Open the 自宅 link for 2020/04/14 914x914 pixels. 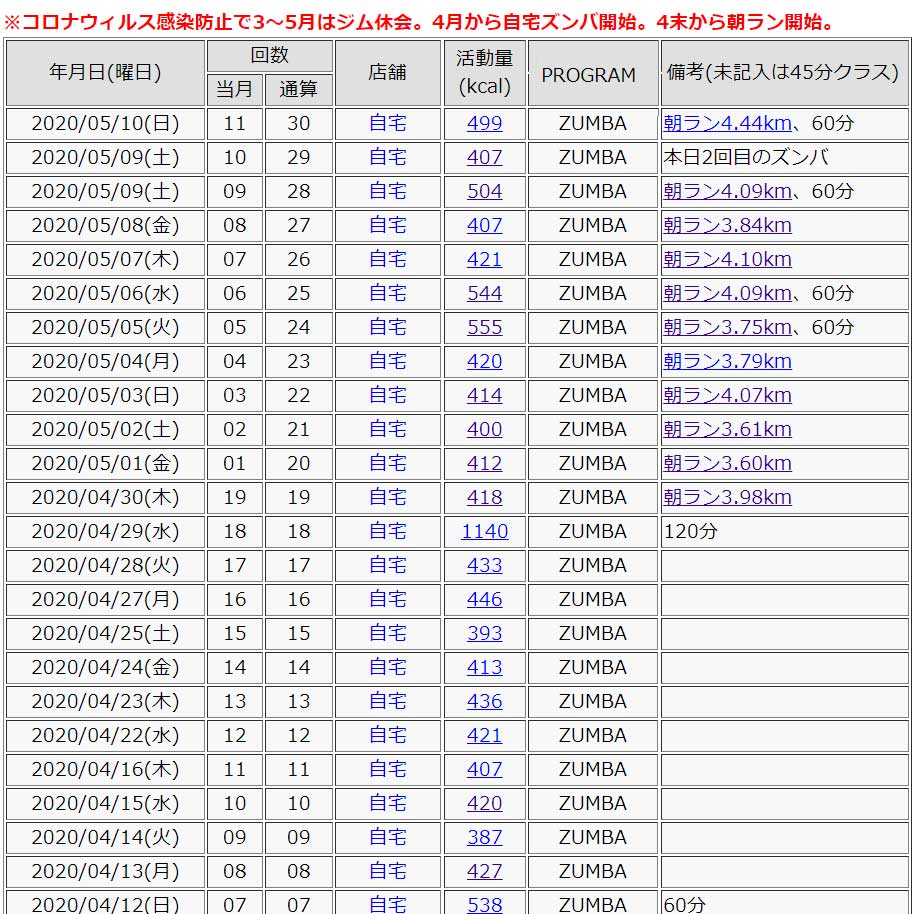click(388, 838)
